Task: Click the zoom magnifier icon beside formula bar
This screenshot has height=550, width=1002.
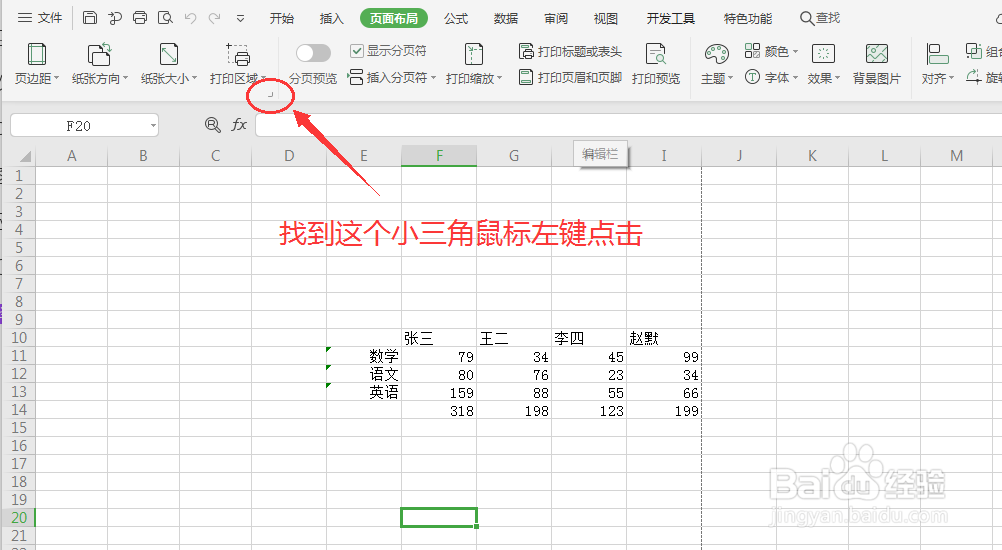Action: [212, 125]
